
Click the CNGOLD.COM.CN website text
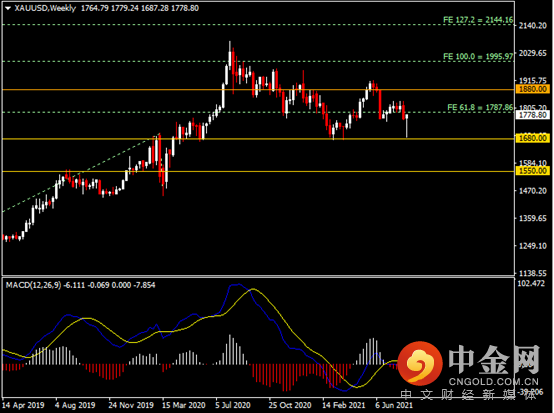coord(494,382)
